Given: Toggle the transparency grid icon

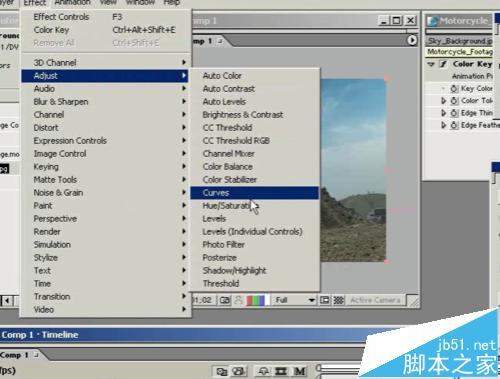Looking at the screenshot, I should (x=338, y=300).
